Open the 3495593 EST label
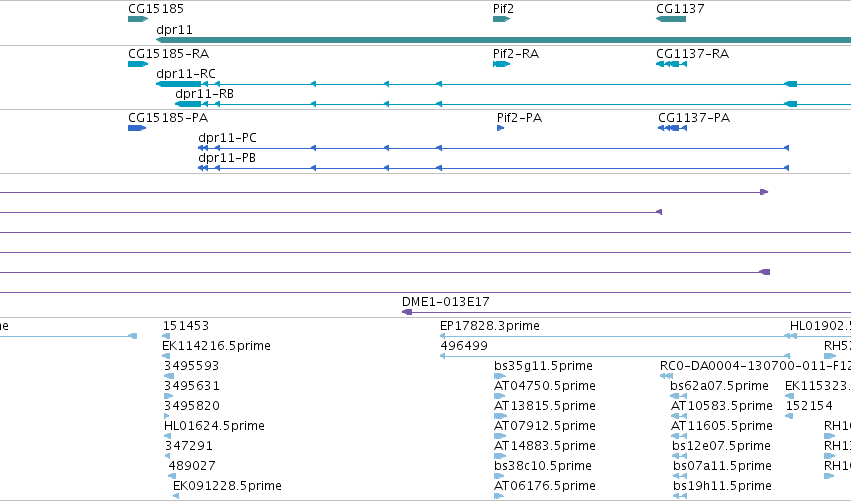The height and width of the screenshot is (501, 851). [191, 366]
